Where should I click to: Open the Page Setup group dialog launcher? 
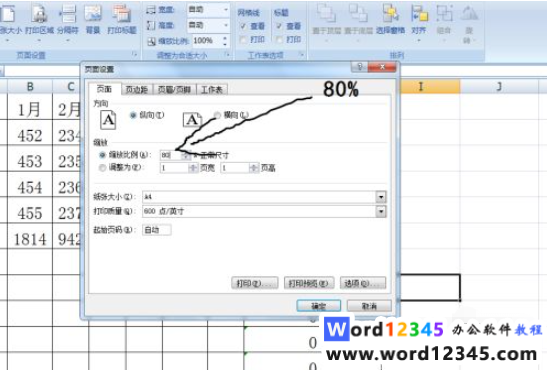[x=134, y=54]
